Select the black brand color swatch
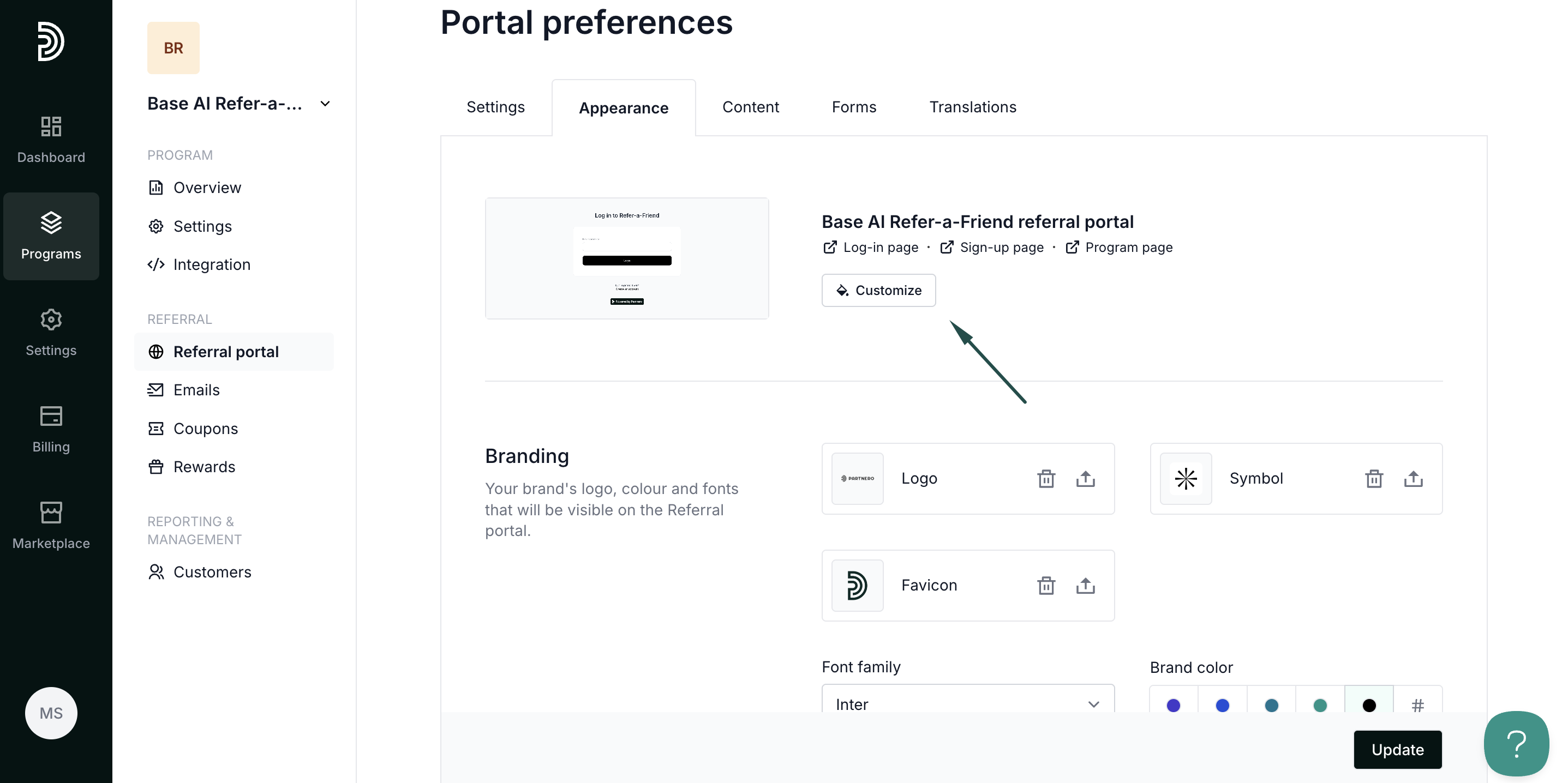Image resolution: width=1568 pixels, height=783 pixels. click(1368, 705)
